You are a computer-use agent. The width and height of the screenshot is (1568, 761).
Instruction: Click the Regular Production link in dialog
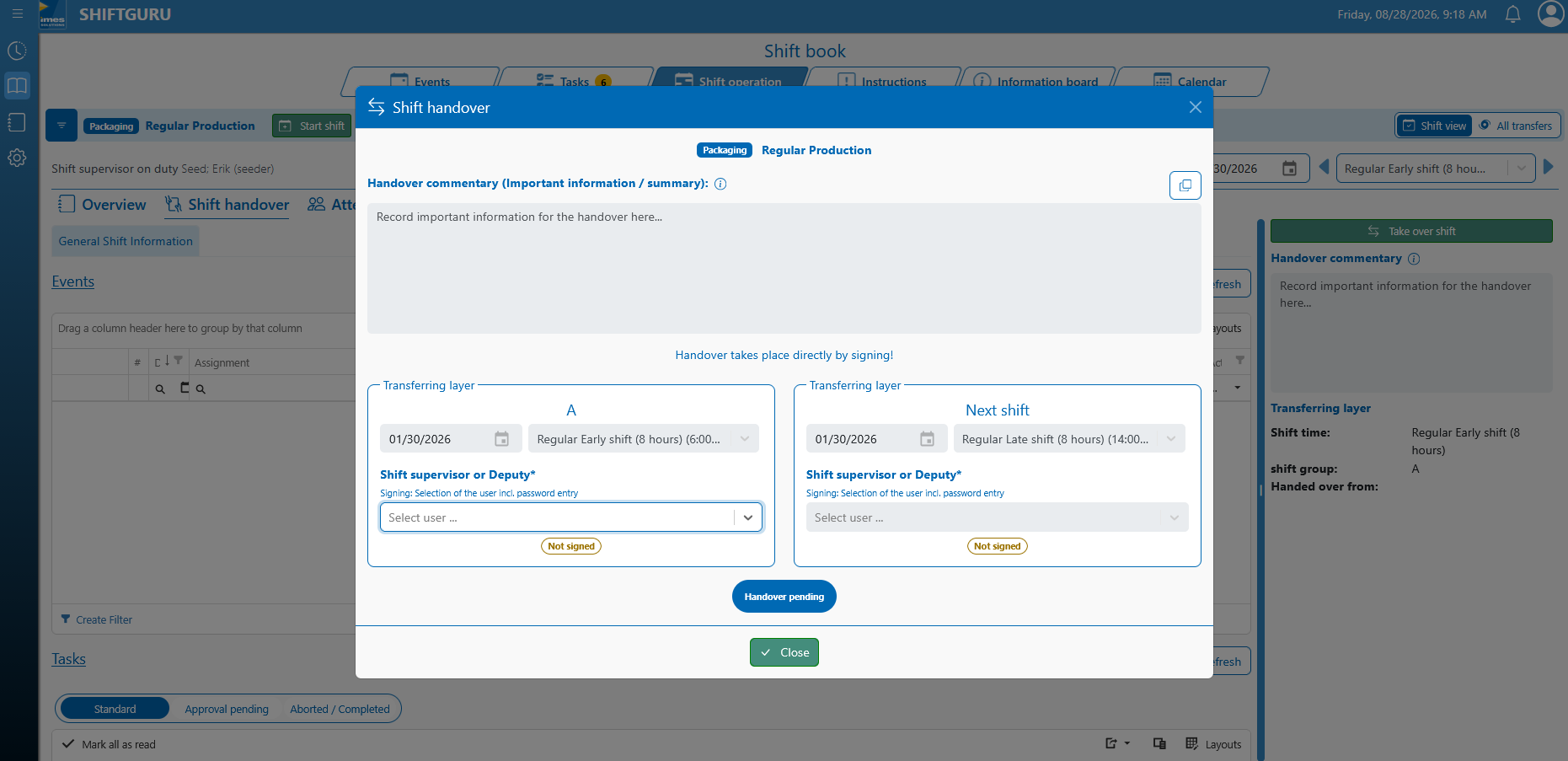click(x=816, y=150)
